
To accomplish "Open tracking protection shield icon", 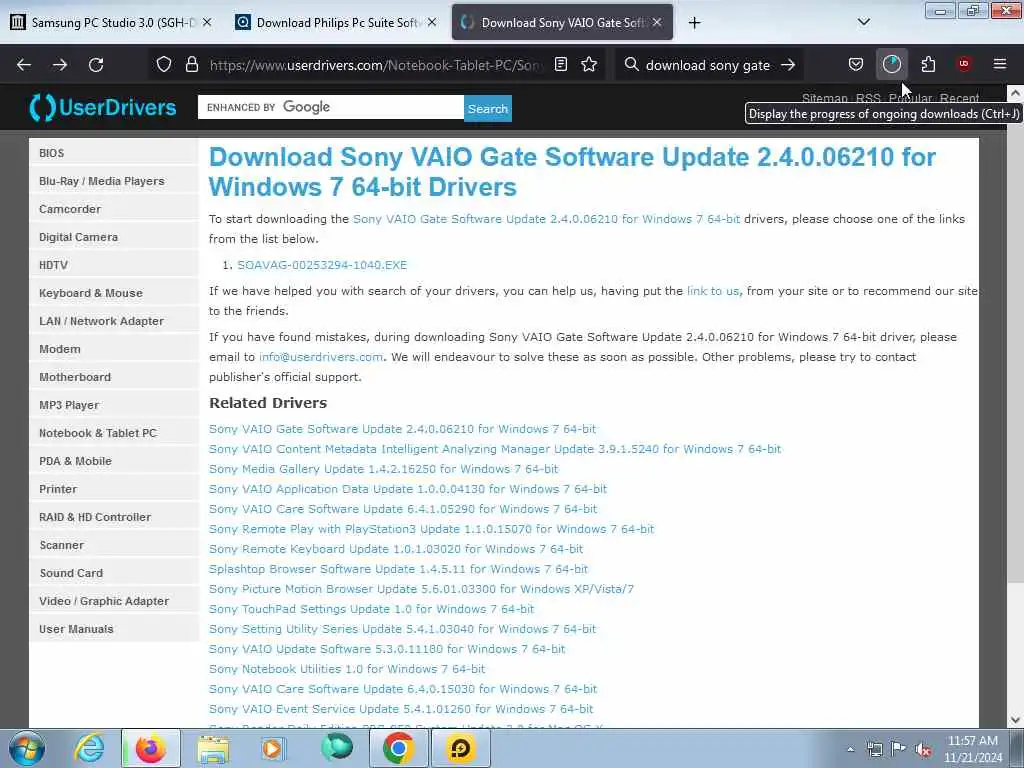I will 164,65.
